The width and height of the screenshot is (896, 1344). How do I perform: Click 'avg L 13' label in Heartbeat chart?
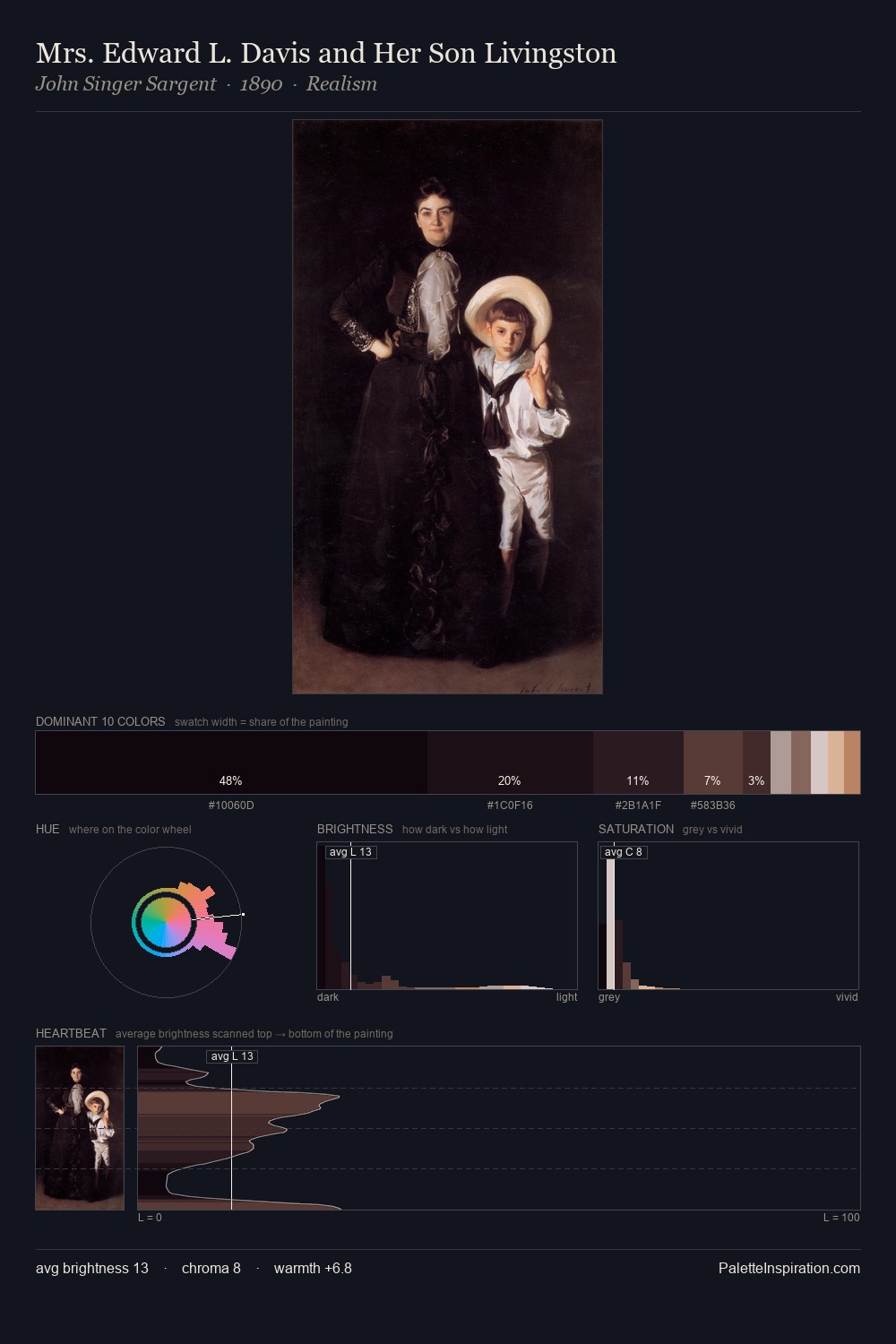coord(232,1056)
